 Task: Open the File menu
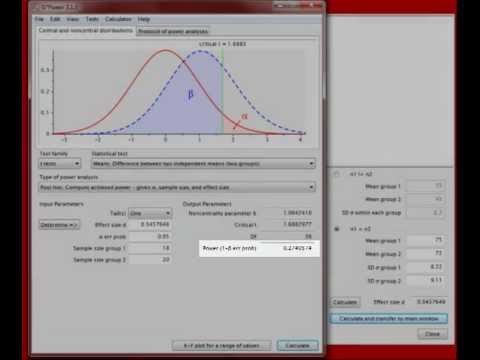coord(39,19)
